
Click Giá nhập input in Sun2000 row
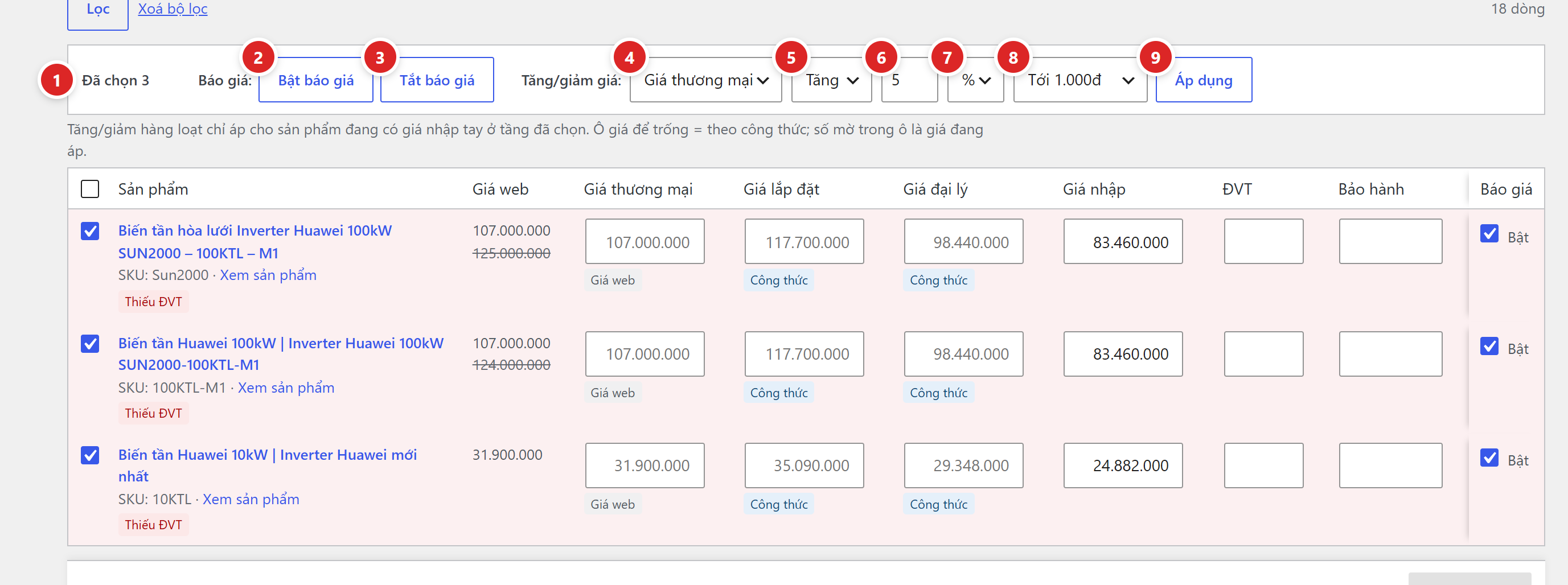click(1124, 242)
